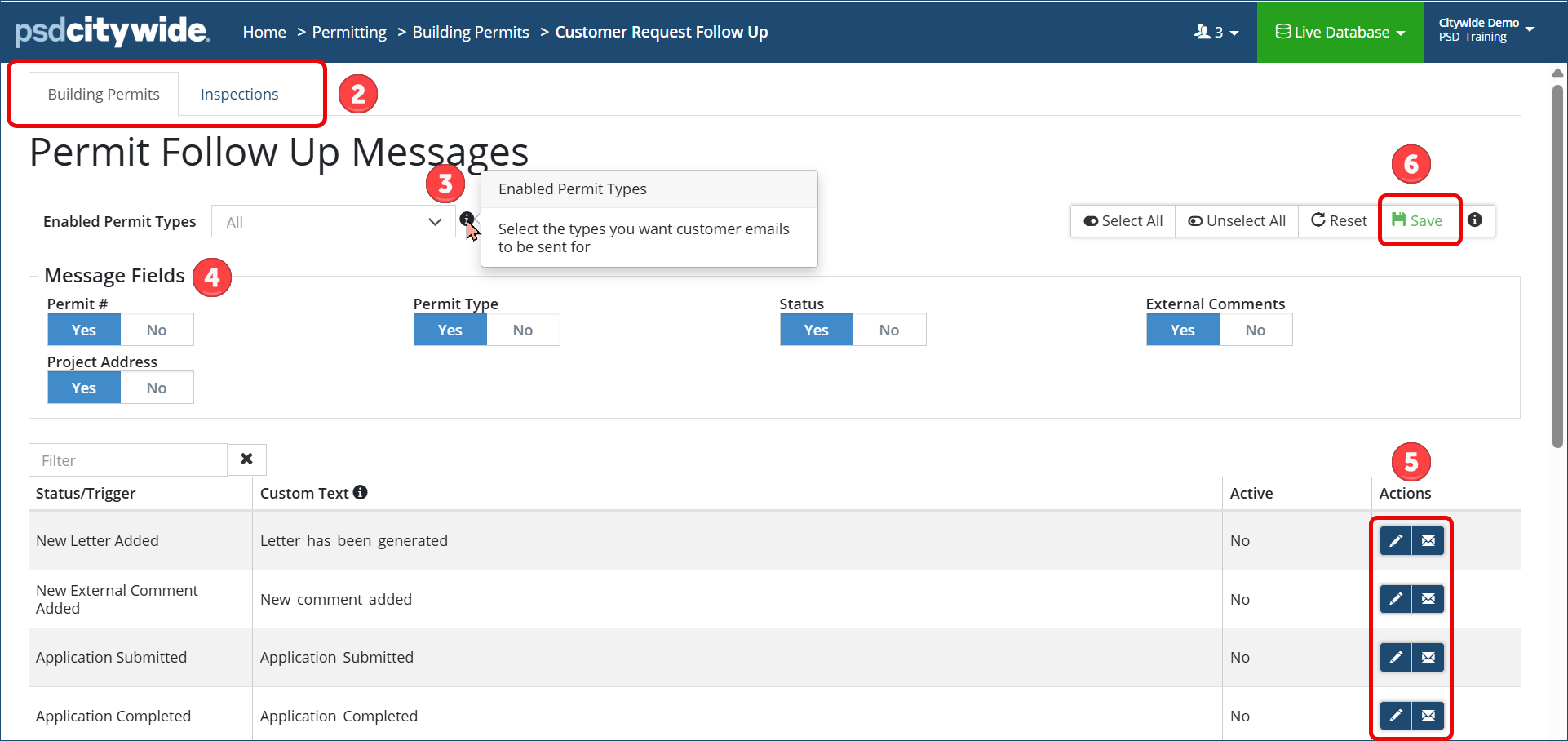The height and width of the screenshot is (741, 1568).
Task: Click info icon beside Save button
Action: click(1475, 220)
